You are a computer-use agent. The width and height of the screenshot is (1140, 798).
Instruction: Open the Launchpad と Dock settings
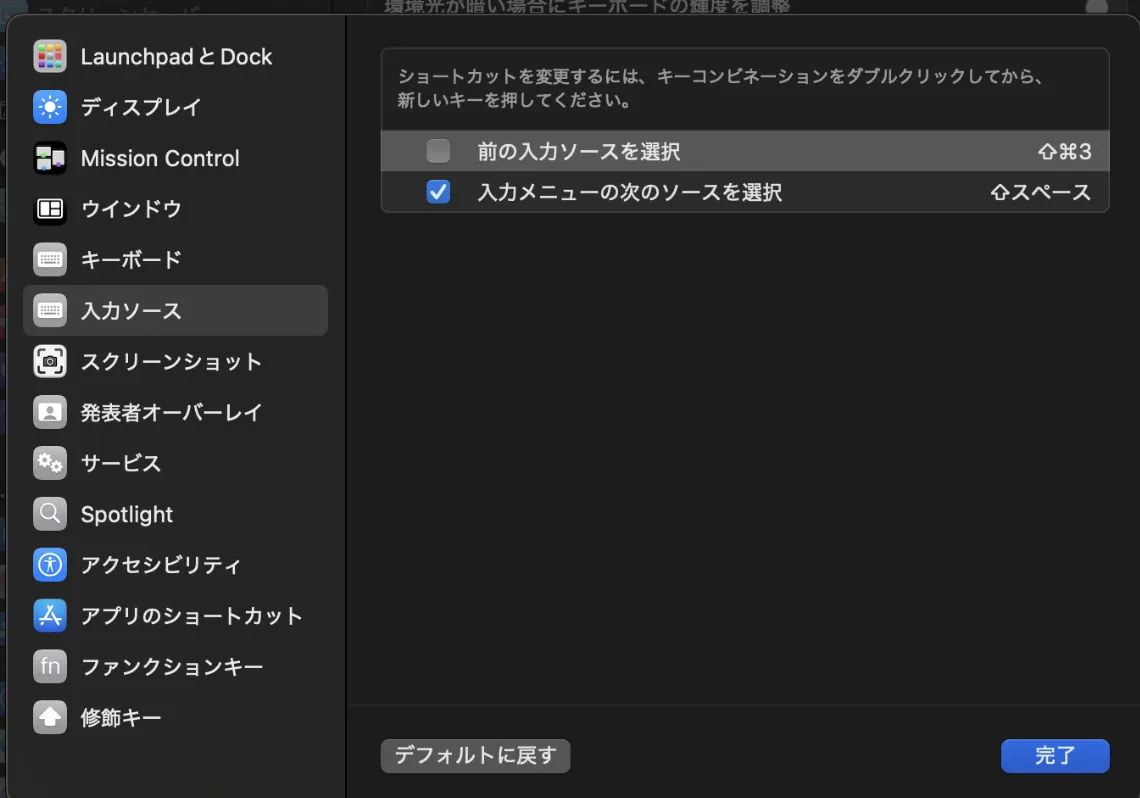click(48, 57)
